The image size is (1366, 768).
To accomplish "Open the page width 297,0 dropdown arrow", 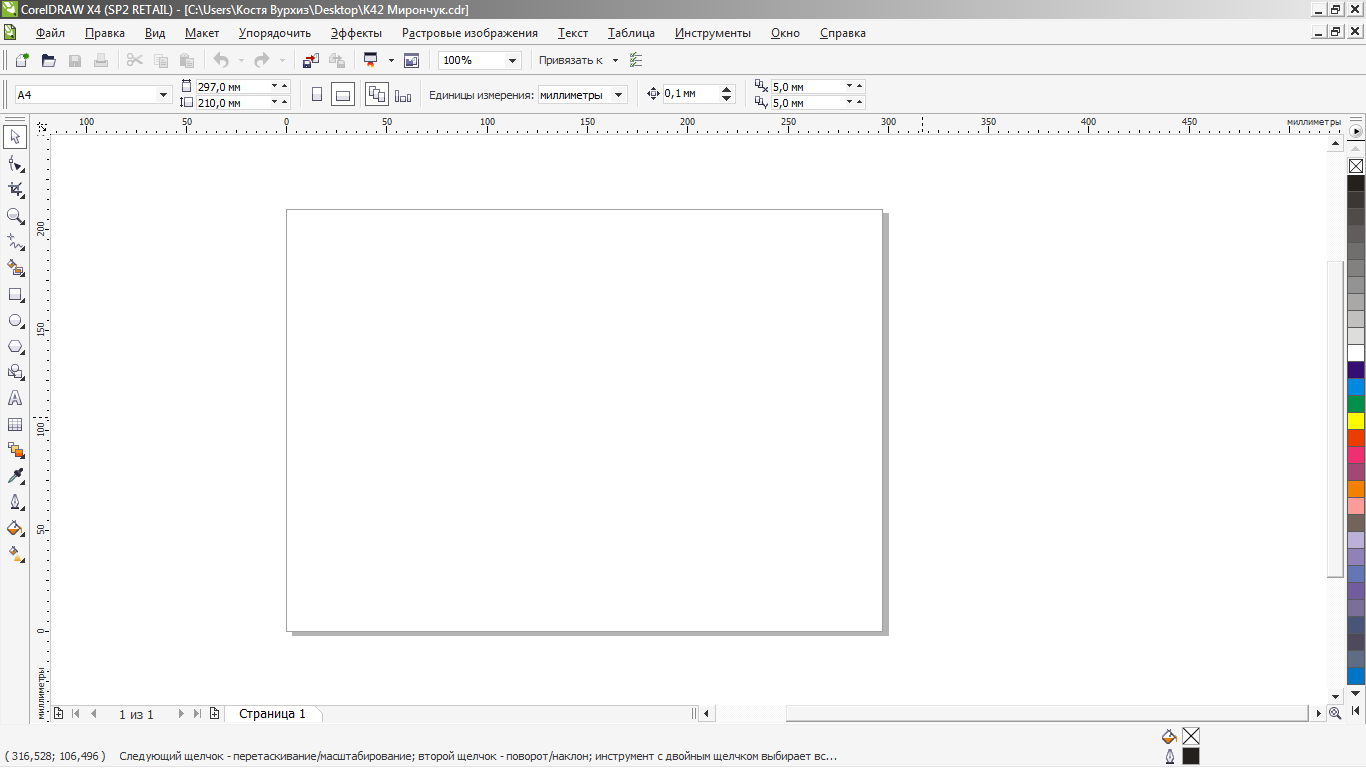I will click(273, 86).
